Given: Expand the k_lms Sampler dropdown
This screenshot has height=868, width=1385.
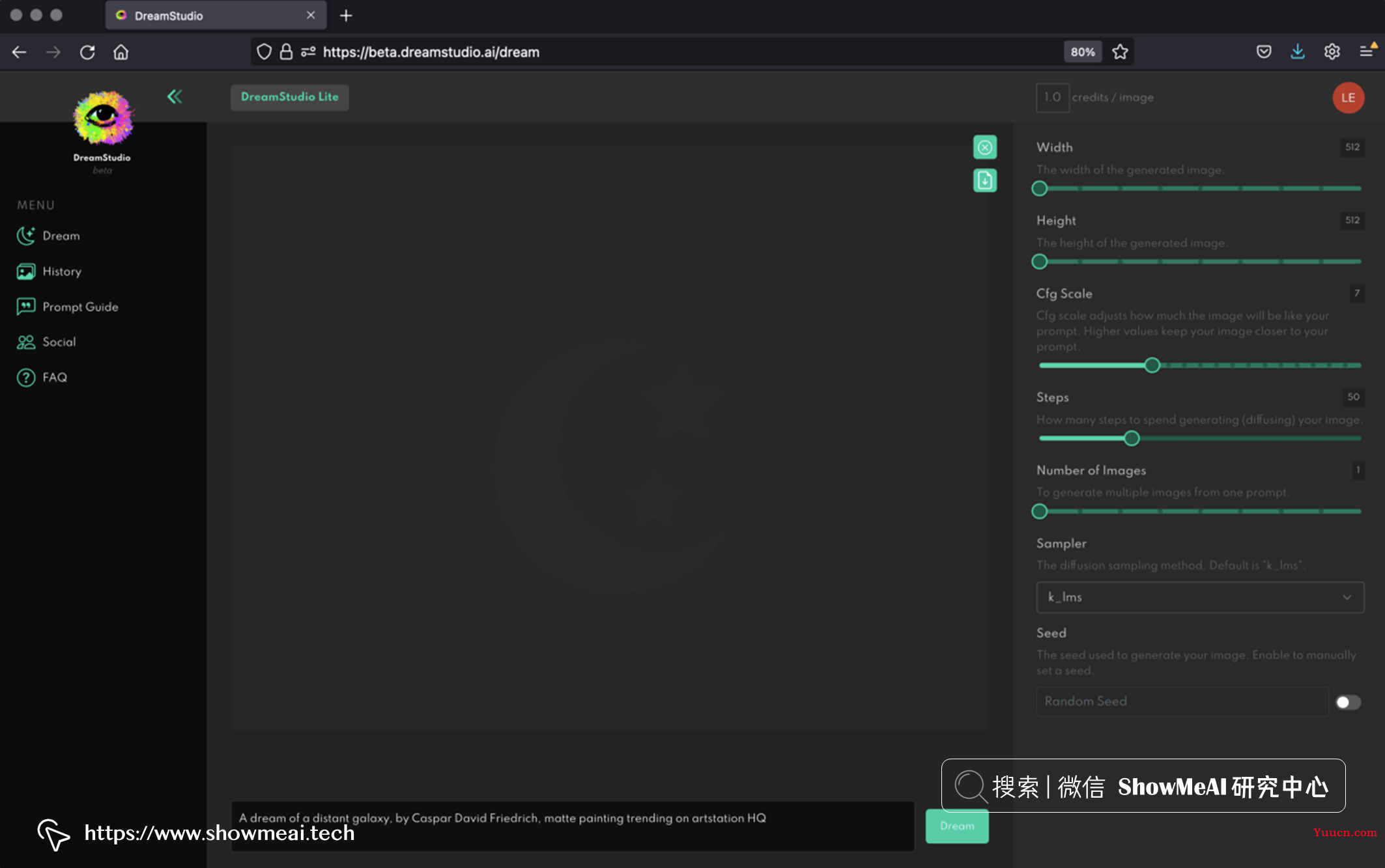Looking at the screenshot, I should coord(1200,597).
